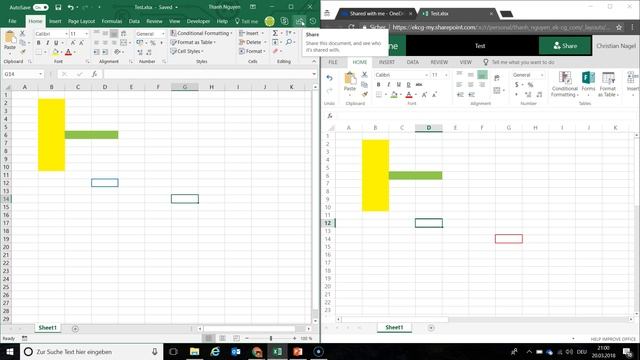Toggle AutoSave switch in desktop Excel
Image resolution: width=640 pixels, height=360 pixels.
[x=40, y=7]
